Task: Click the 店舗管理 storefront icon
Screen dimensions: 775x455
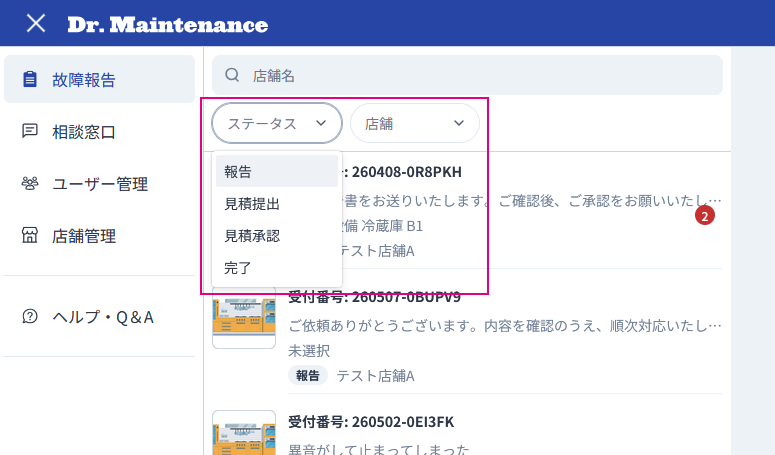Action: (30, 235)
